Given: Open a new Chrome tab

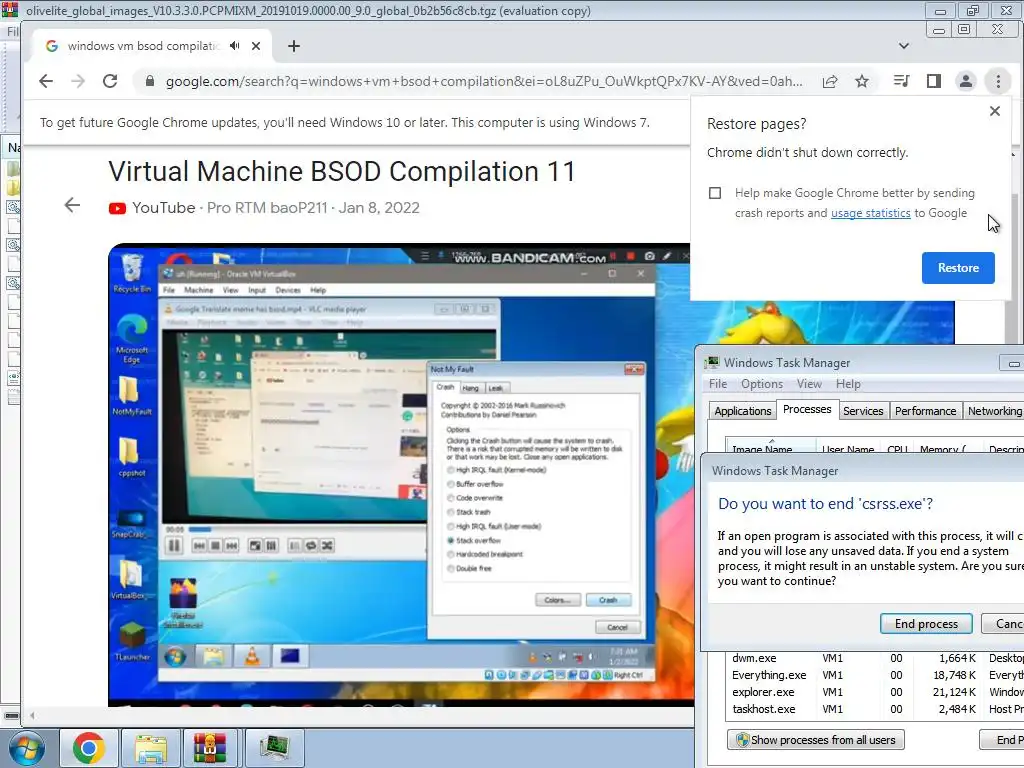Looking at the screenshot, I should click(x=294, y=46).
